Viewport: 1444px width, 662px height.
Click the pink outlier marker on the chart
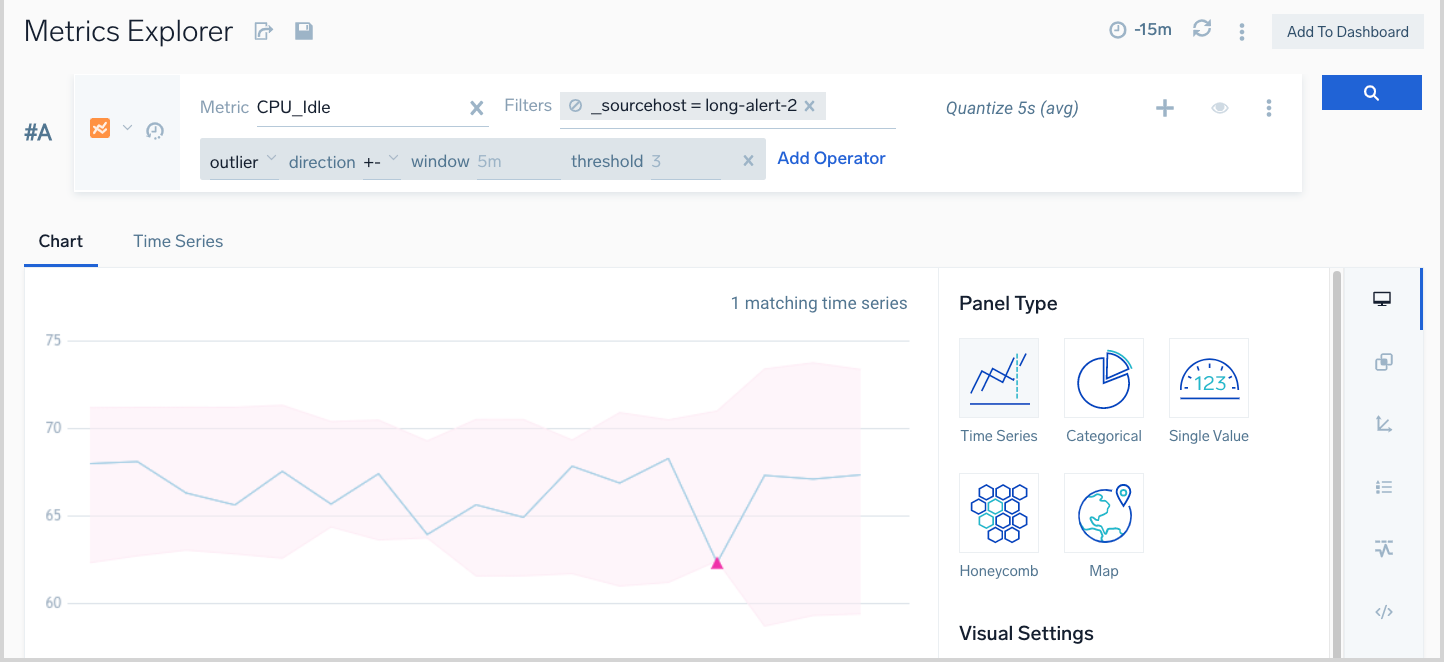pos(716,564)
